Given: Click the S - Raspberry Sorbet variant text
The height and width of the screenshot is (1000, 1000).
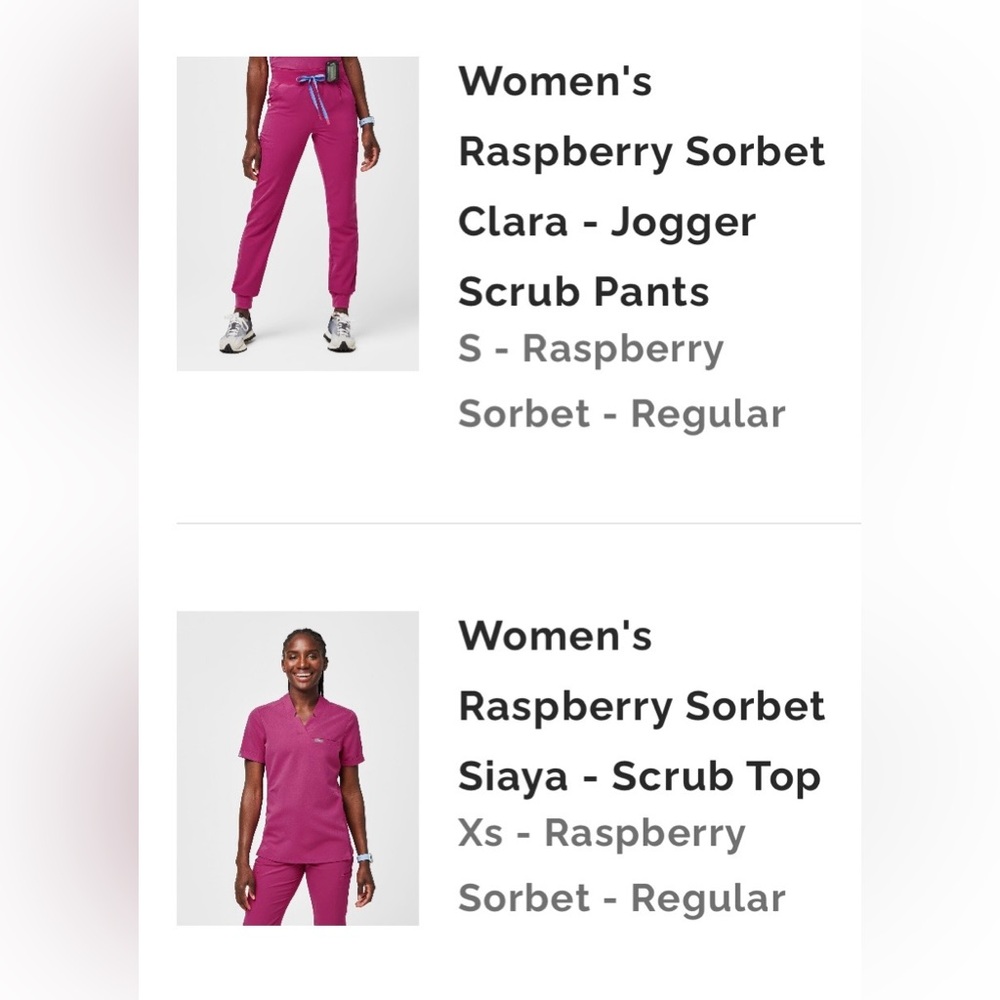Looking at the screenshot, I should (590, 348).
